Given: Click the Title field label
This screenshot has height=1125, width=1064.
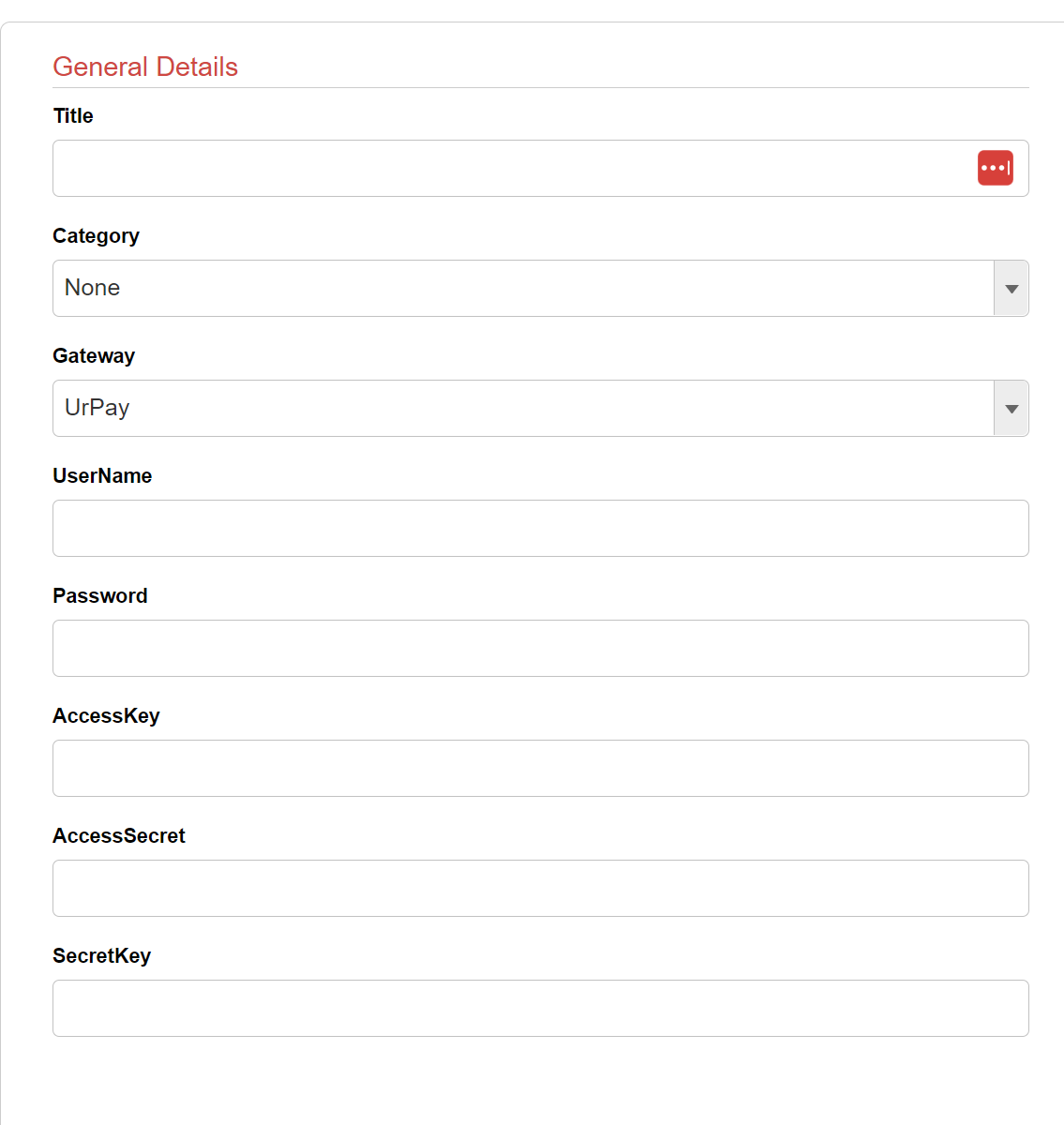Looking at the screenshot, I should pos(73,116).
